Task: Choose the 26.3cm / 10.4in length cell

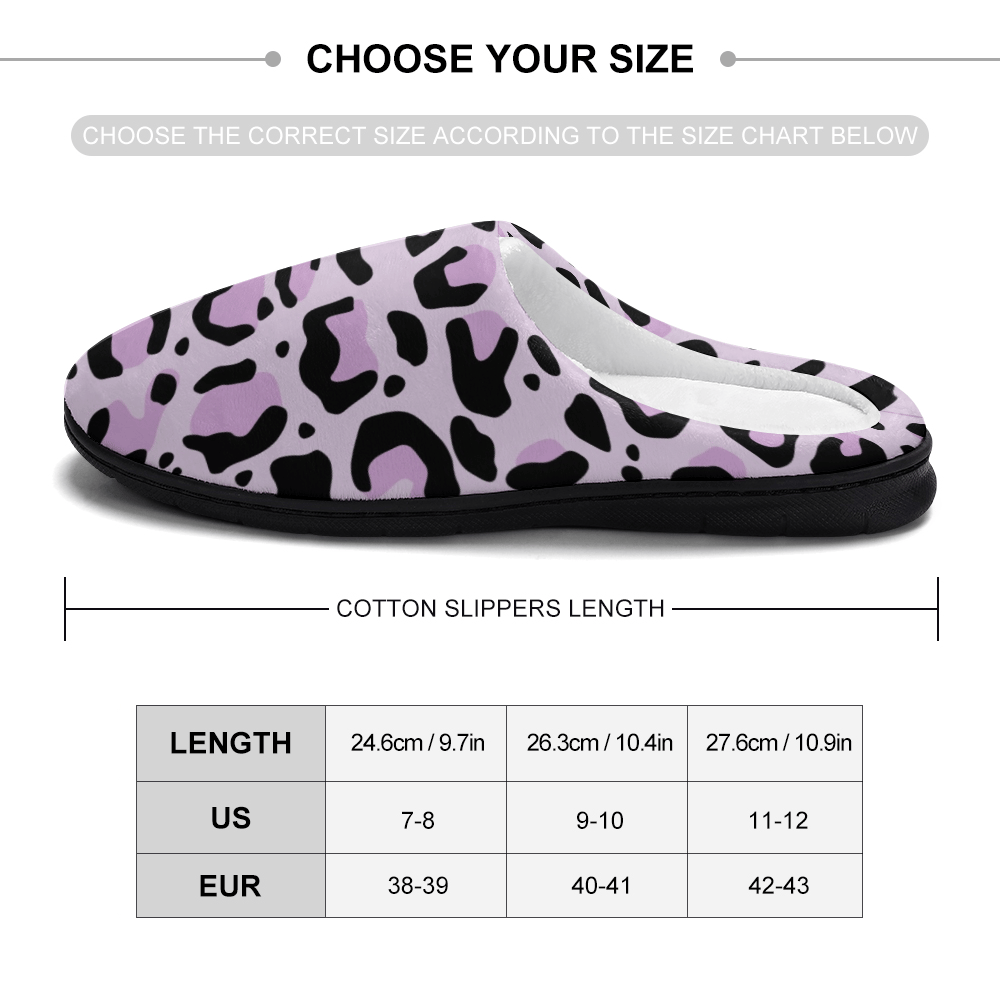Action: (x=599, y=743)
